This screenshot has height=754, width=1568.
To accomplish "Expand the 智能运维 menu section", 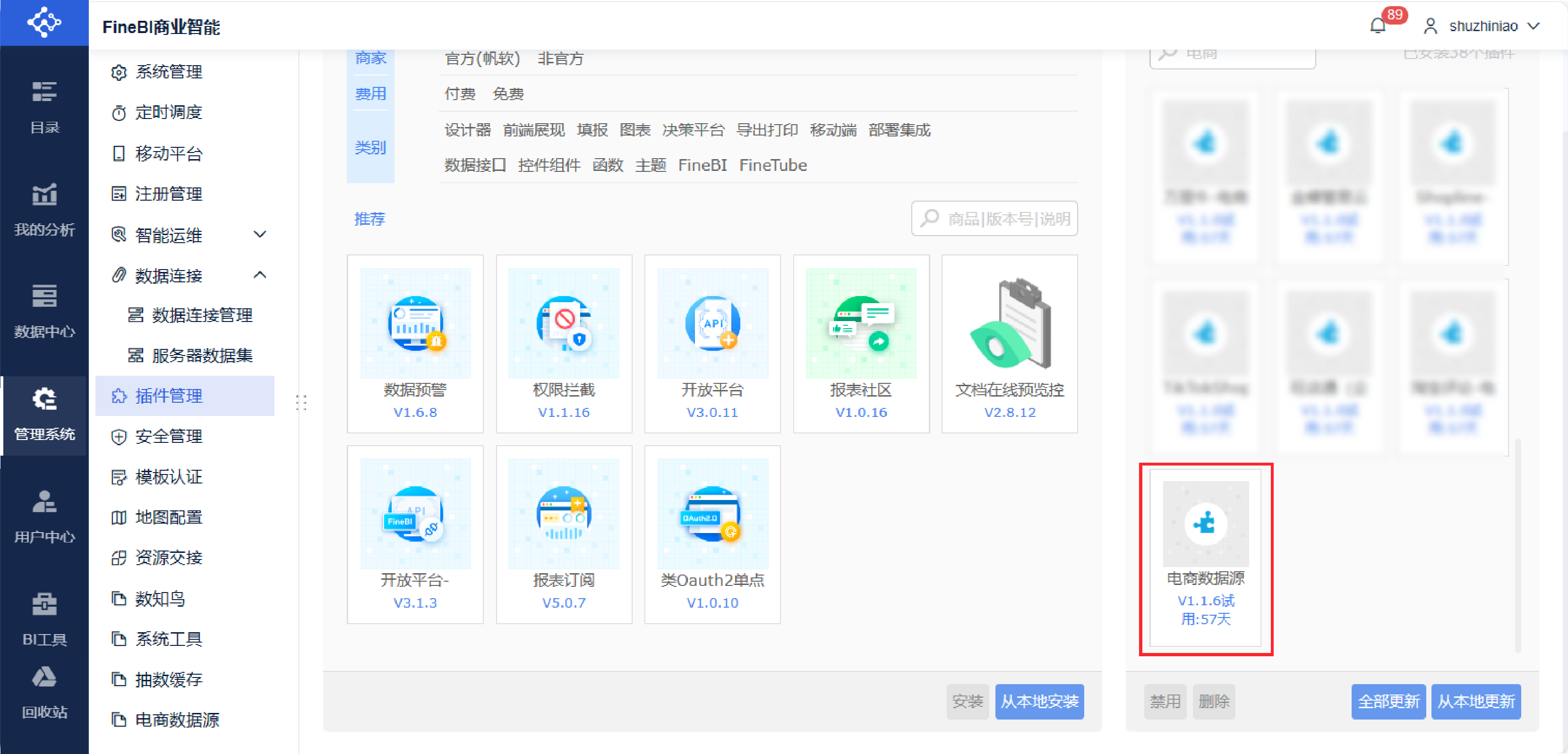I will click(259, 235).
